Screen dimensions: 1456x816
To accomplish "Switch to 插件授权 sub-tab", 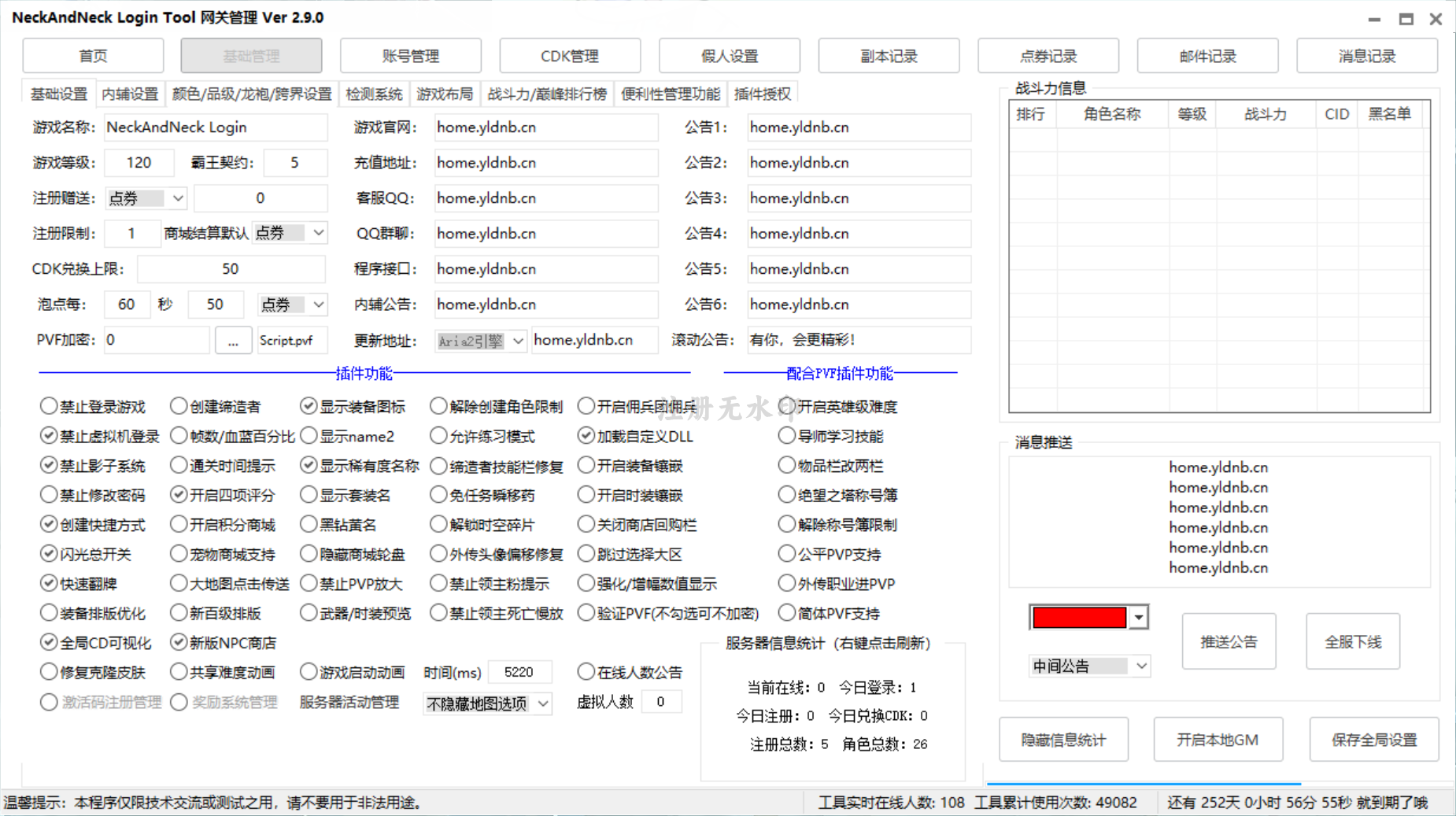I will coord(762,94).
